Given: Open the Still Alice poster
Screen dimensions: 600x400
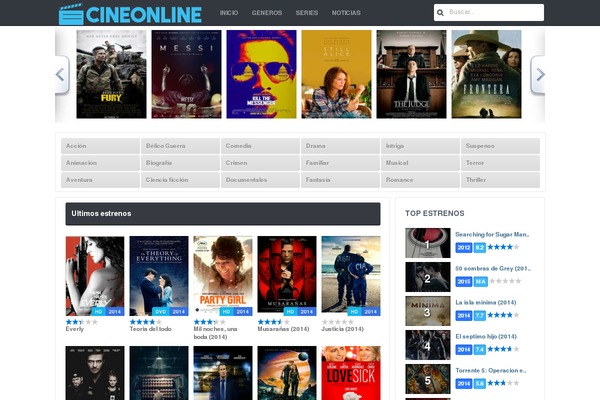Looking at the screenshot, I should click(x=336, y=74).
